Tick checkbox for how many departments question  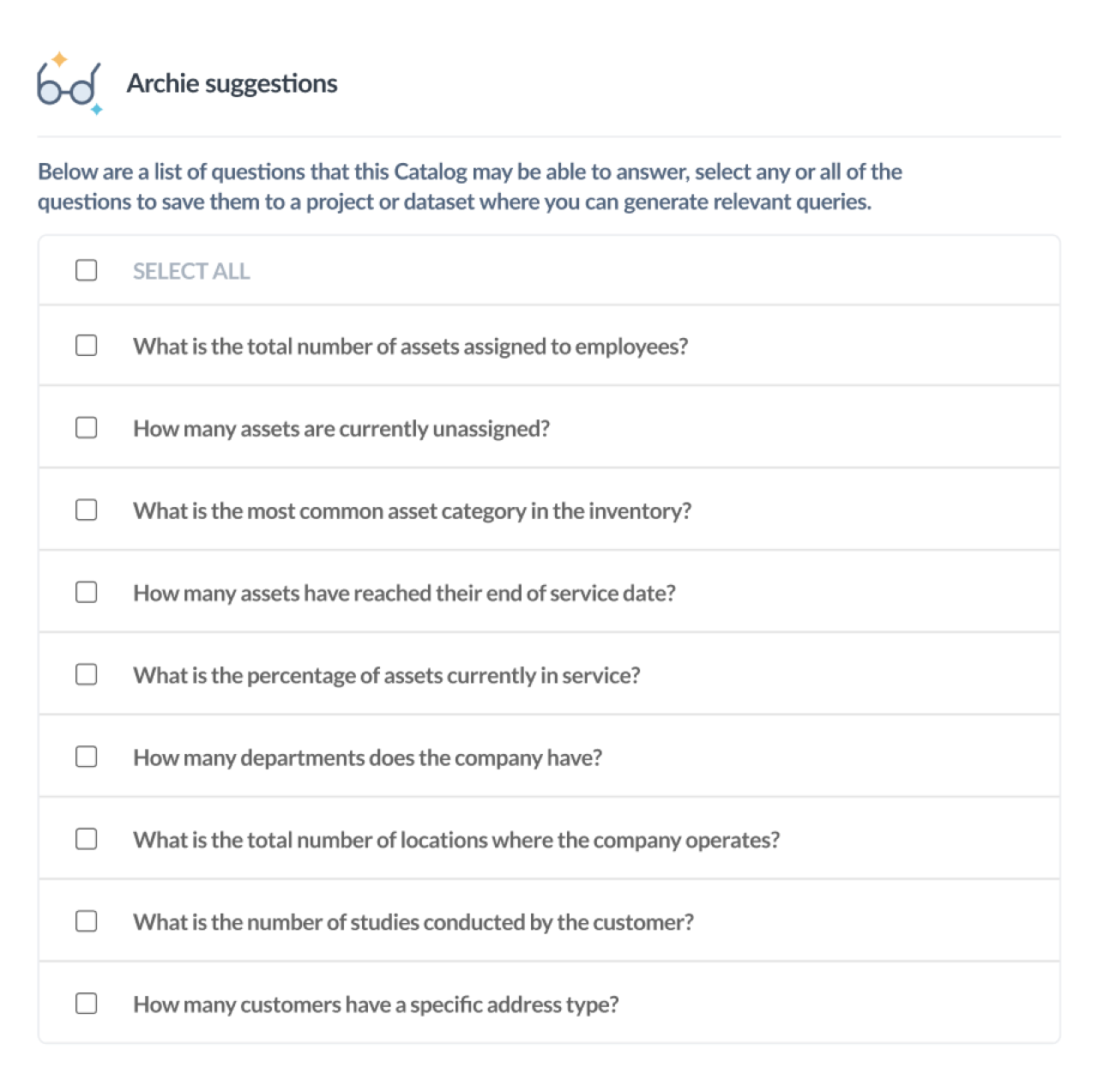[x=86, y=757]
